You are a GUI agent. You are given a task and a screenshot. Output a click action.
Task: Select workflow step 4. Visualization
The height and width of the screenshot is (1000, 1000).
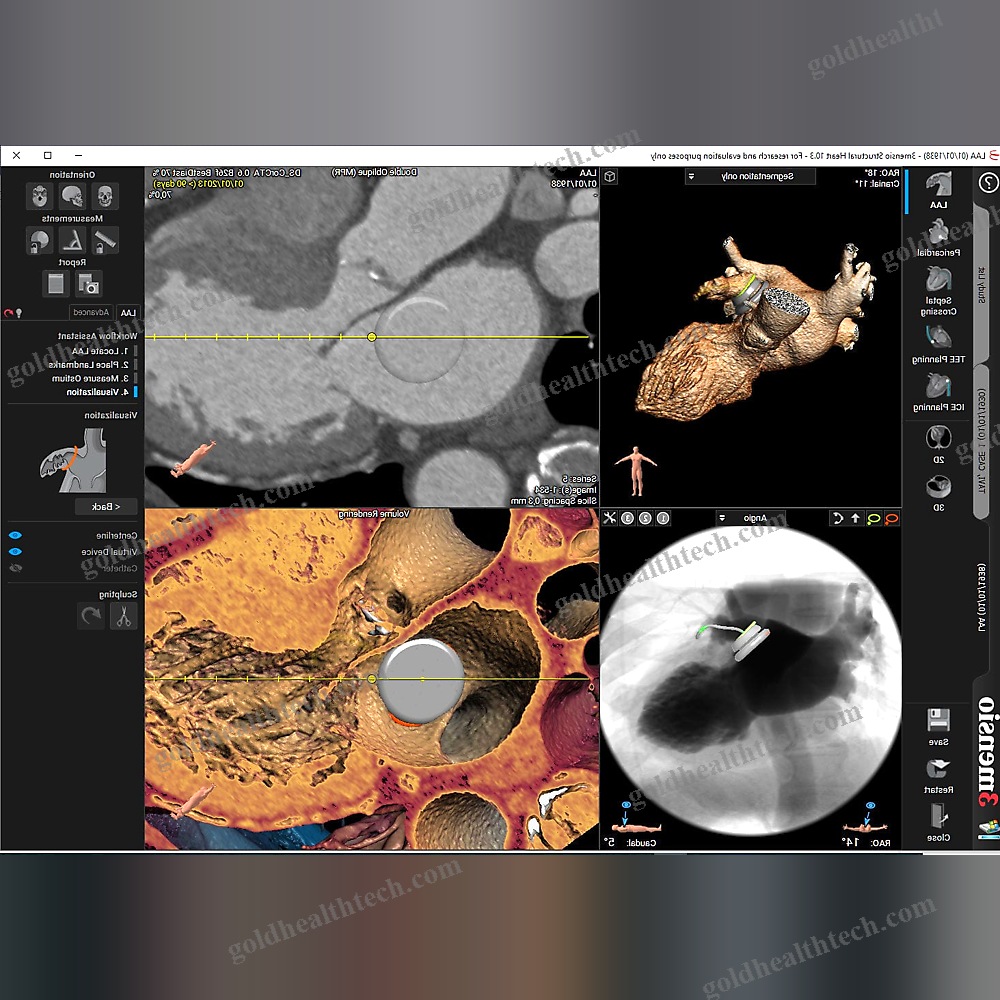pyautogui.click(x=98, y=392)
